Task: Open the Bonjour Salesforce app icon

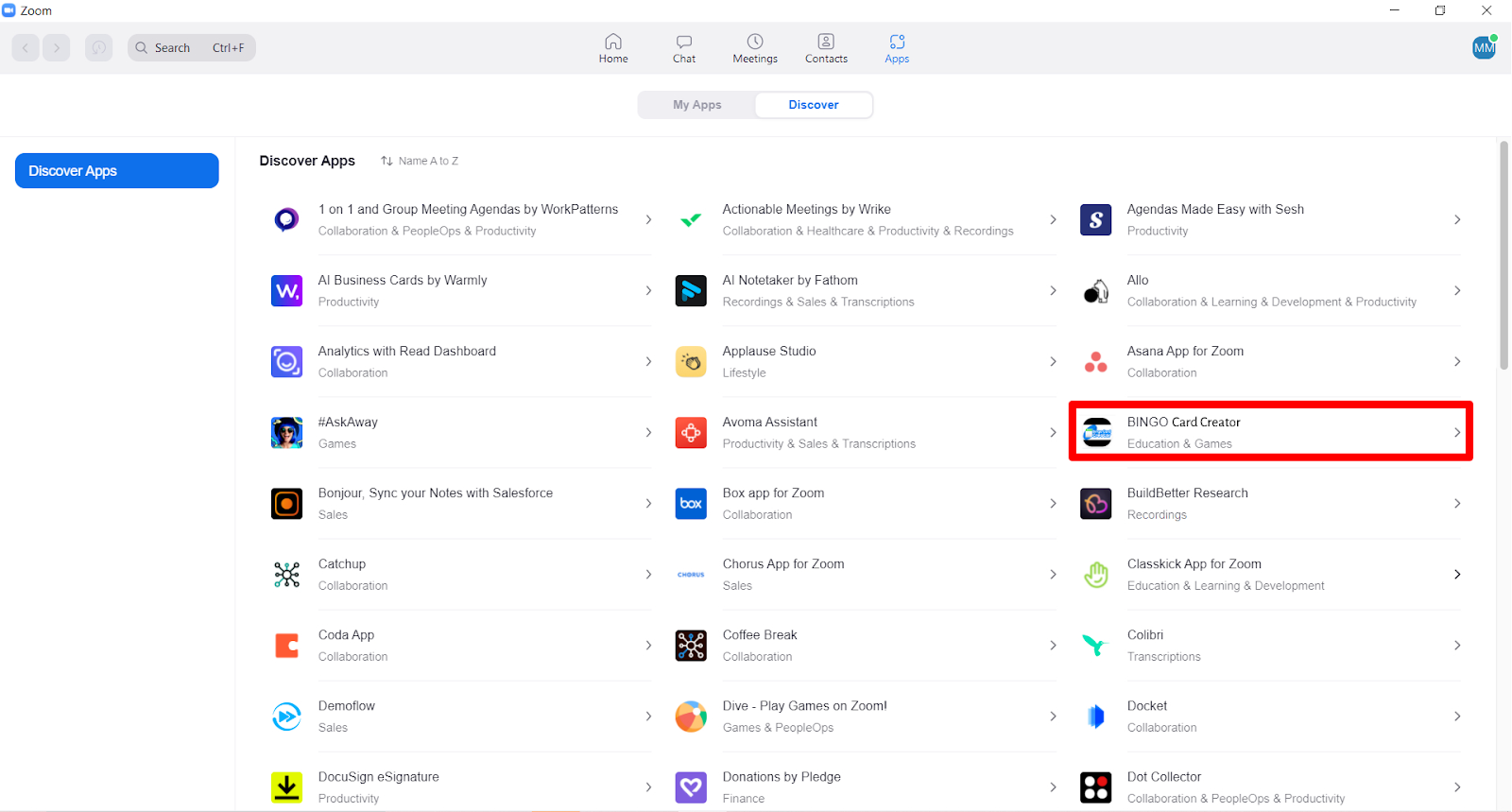Action: tap(286, 504)
